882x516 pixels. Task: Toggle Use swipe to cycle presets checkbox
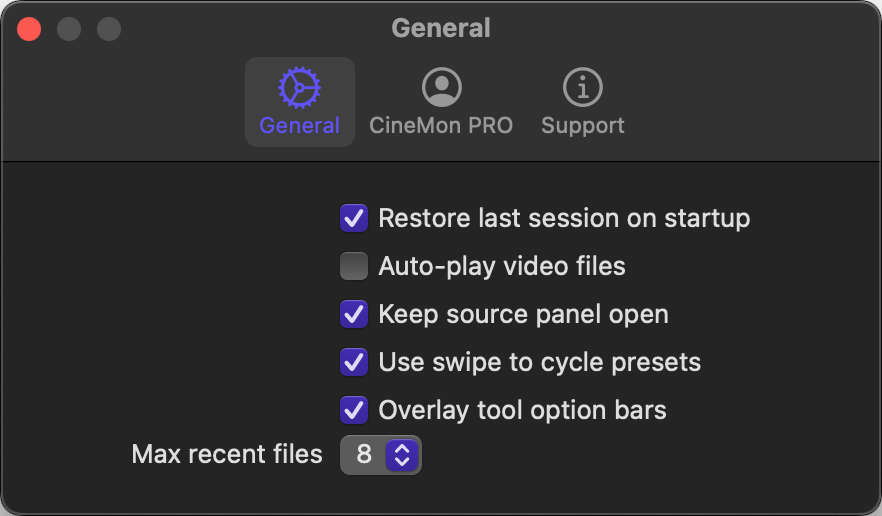point(354,362)
